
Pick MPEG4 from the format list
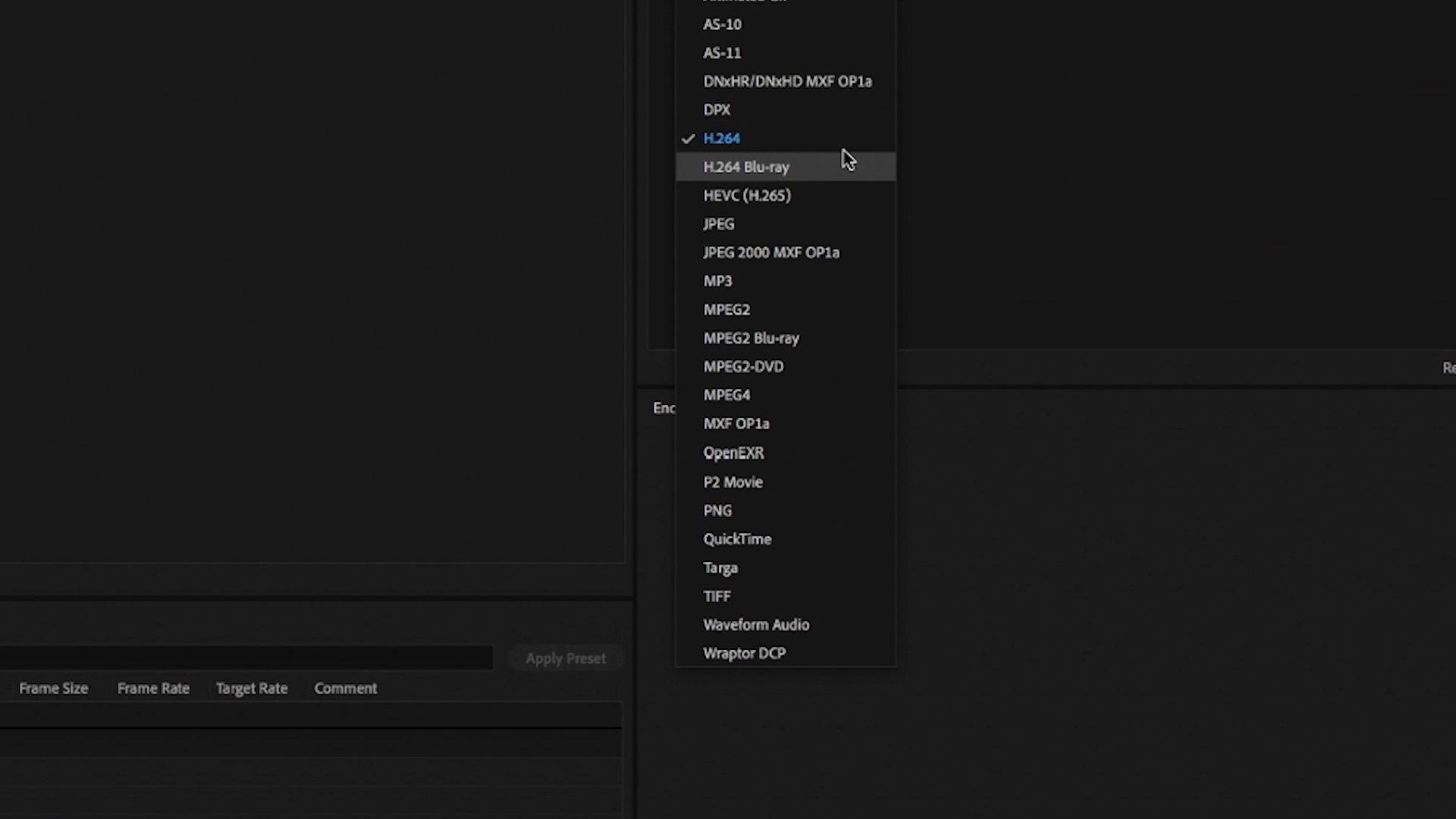point(786,395)
